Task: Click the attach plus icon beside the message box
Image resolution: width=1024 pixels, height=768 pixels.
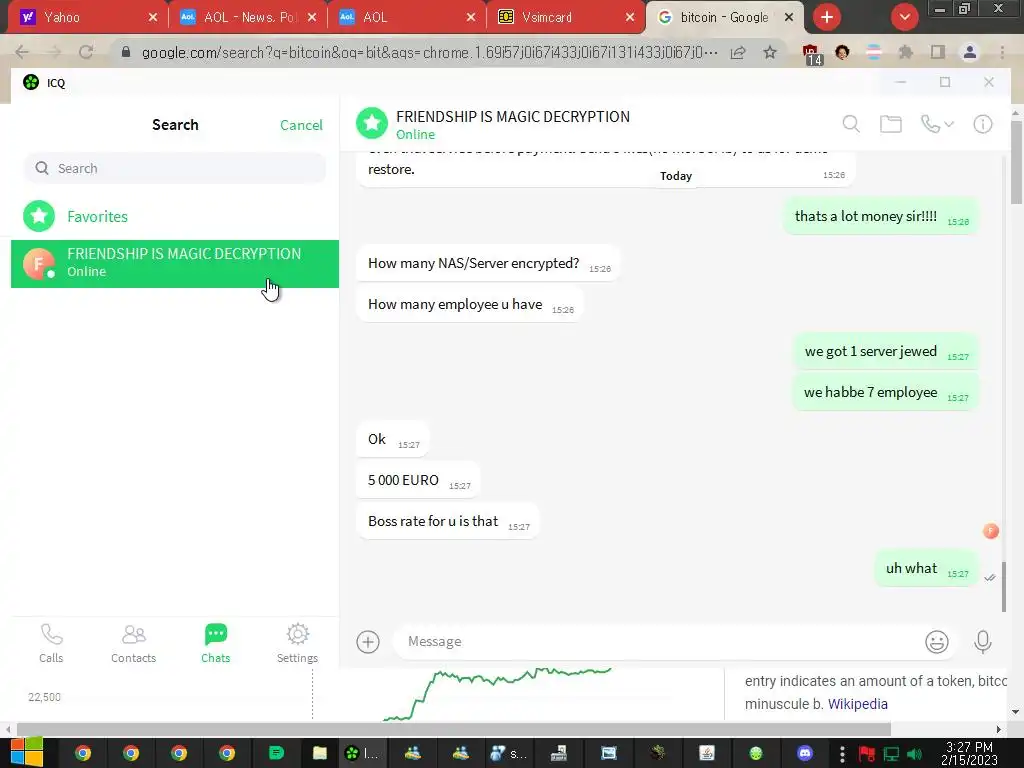Action: point(368,641)
